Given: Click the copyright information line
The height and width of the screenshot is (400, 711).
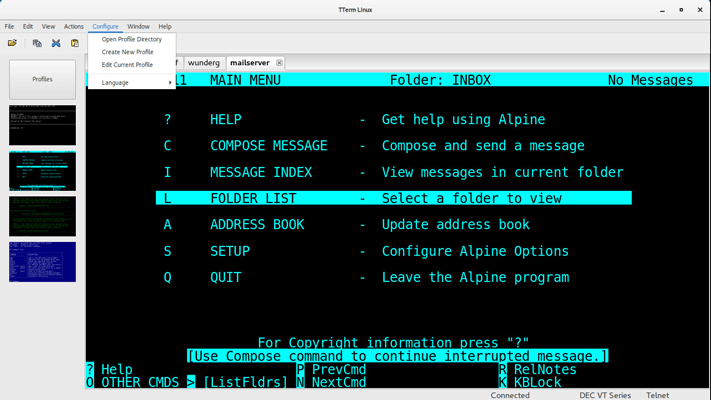Looking at the screenshot, I should click(393, 342).
